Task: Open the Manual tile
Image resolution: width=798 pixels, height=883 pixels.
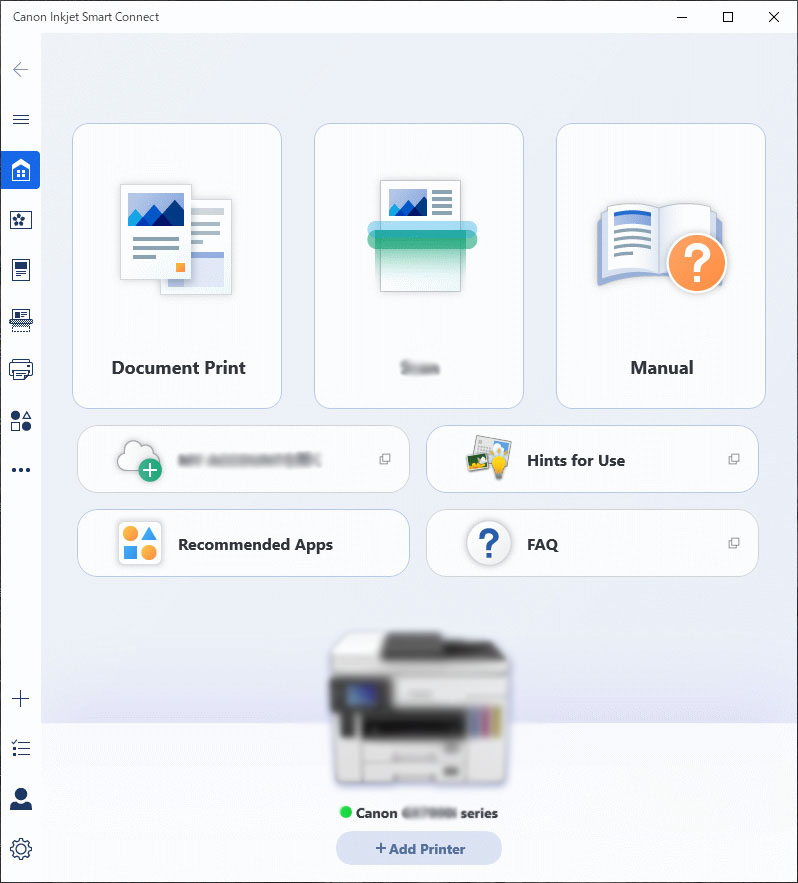Action: (660, 266)
